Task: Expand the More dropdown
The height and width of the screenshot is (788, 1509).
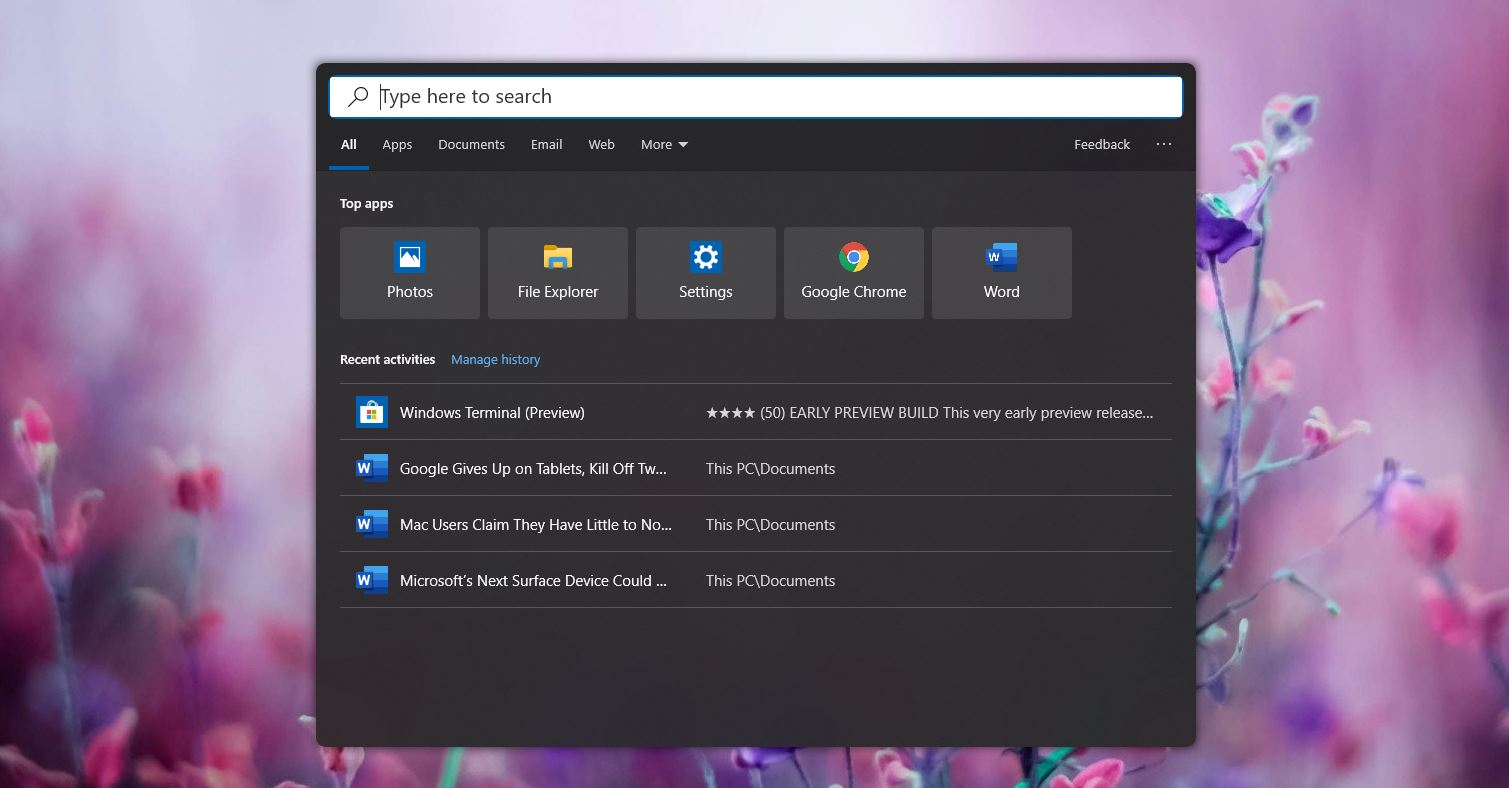Action: (664, 145)
